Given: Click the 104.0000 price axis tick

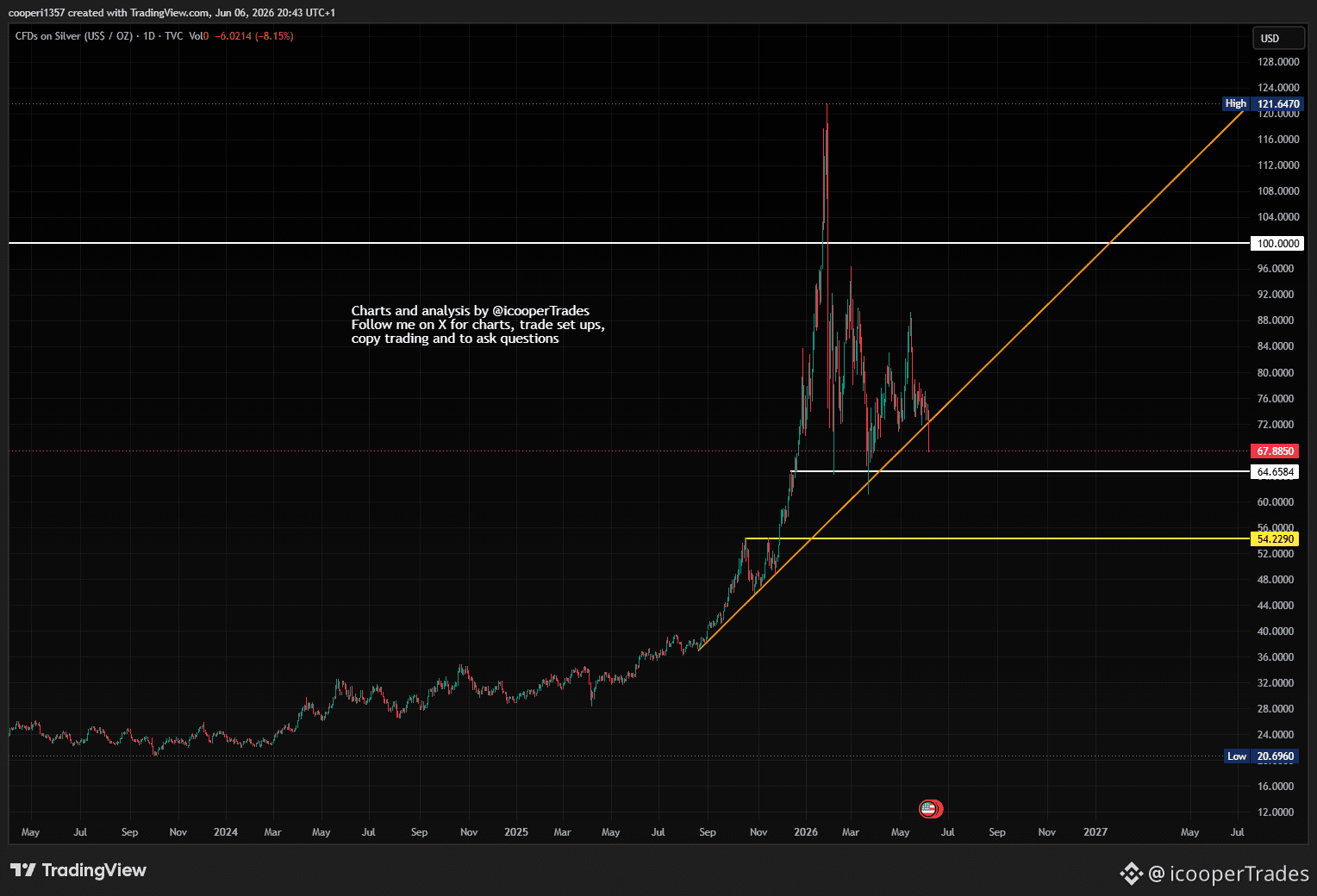Looking at the screenshot, I should tap(1278, 217).
